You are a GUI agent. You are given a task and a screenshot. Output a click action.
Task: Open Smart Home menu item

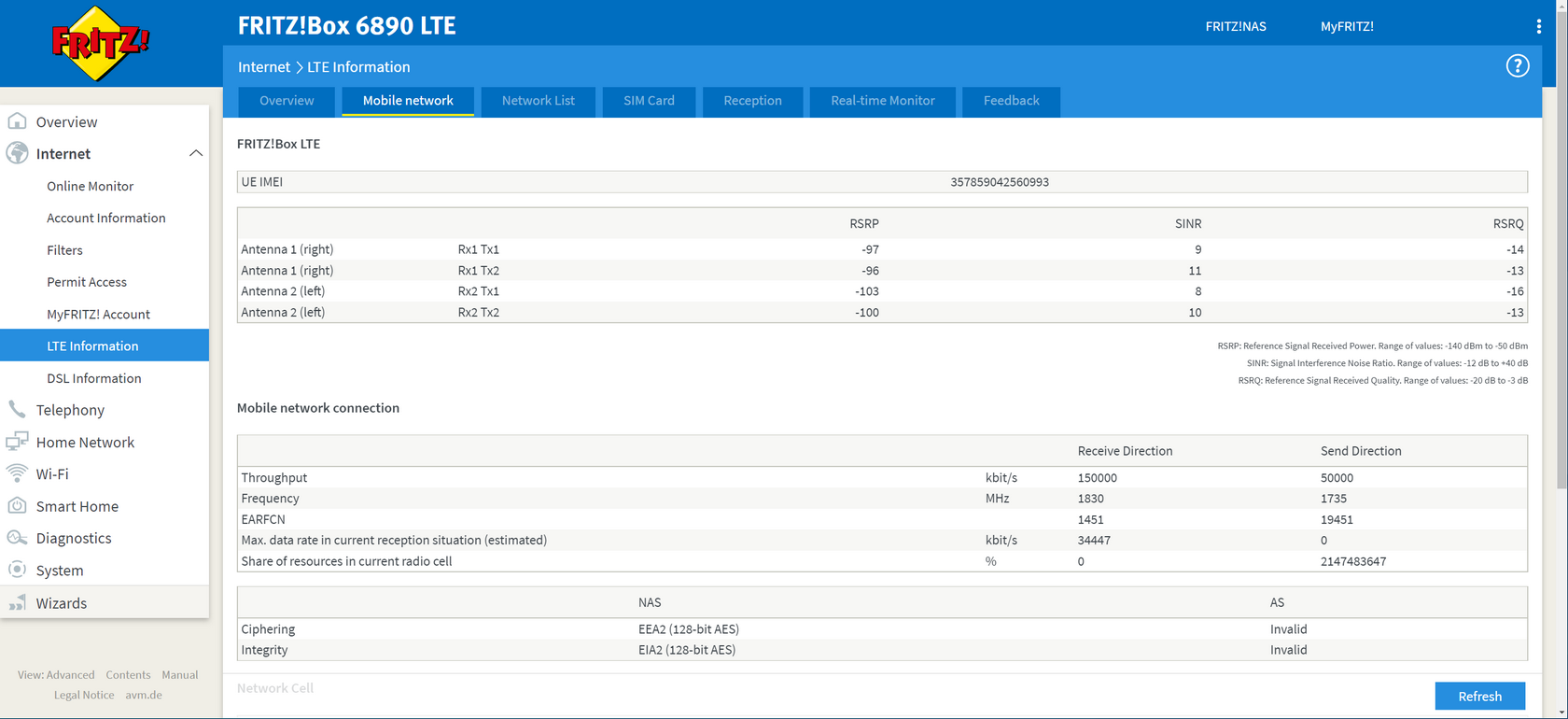(77, 506)
